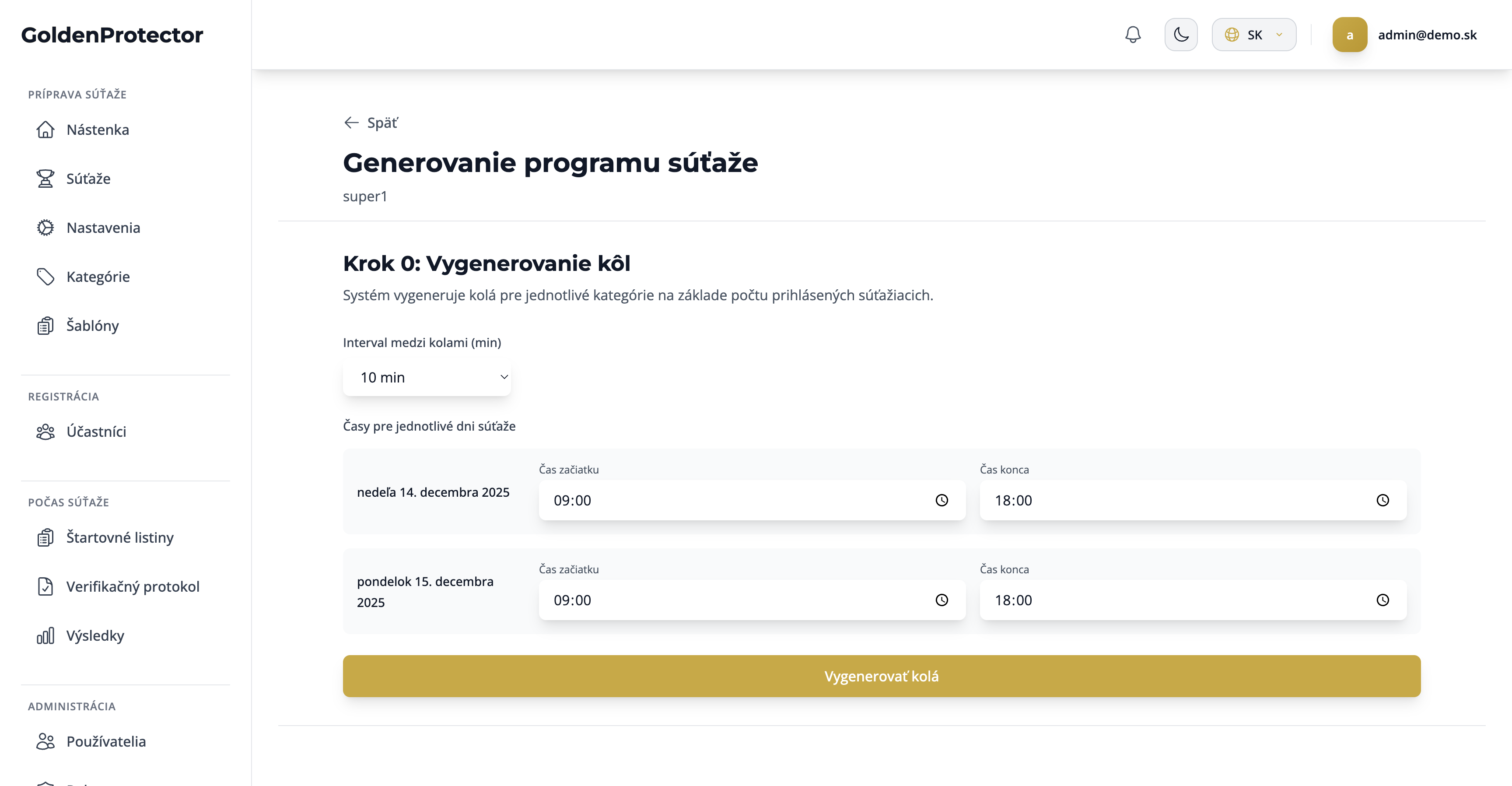Screen dimensions: 1512x786
Task: Click the Výsledky bar chart icon
Action: (x=45, y=636)
